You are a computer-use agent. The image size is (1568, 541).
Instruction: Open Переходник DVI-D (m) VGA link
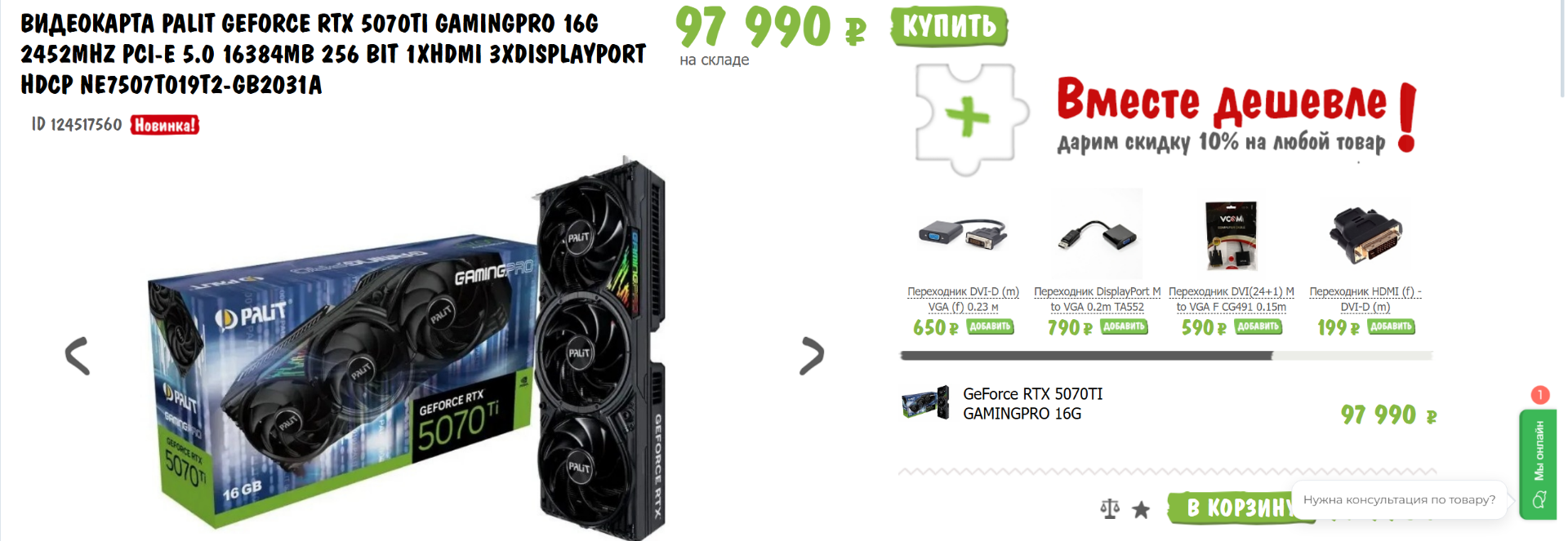pos(963,299)
